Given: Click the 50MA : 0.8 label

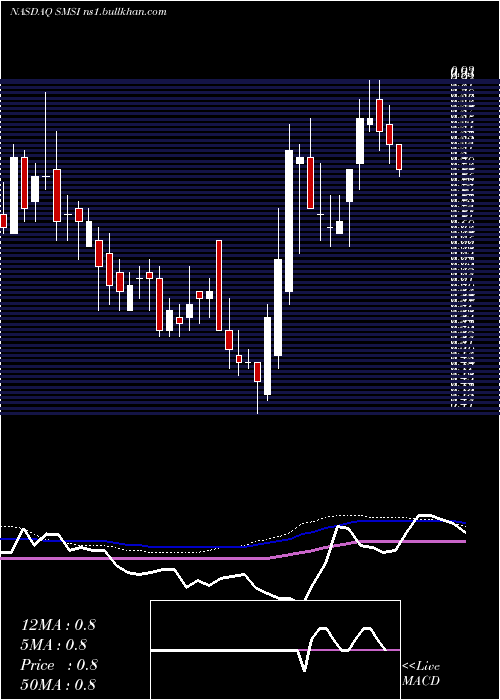Looking at the screenshot, I should click(x=58, y=685).
